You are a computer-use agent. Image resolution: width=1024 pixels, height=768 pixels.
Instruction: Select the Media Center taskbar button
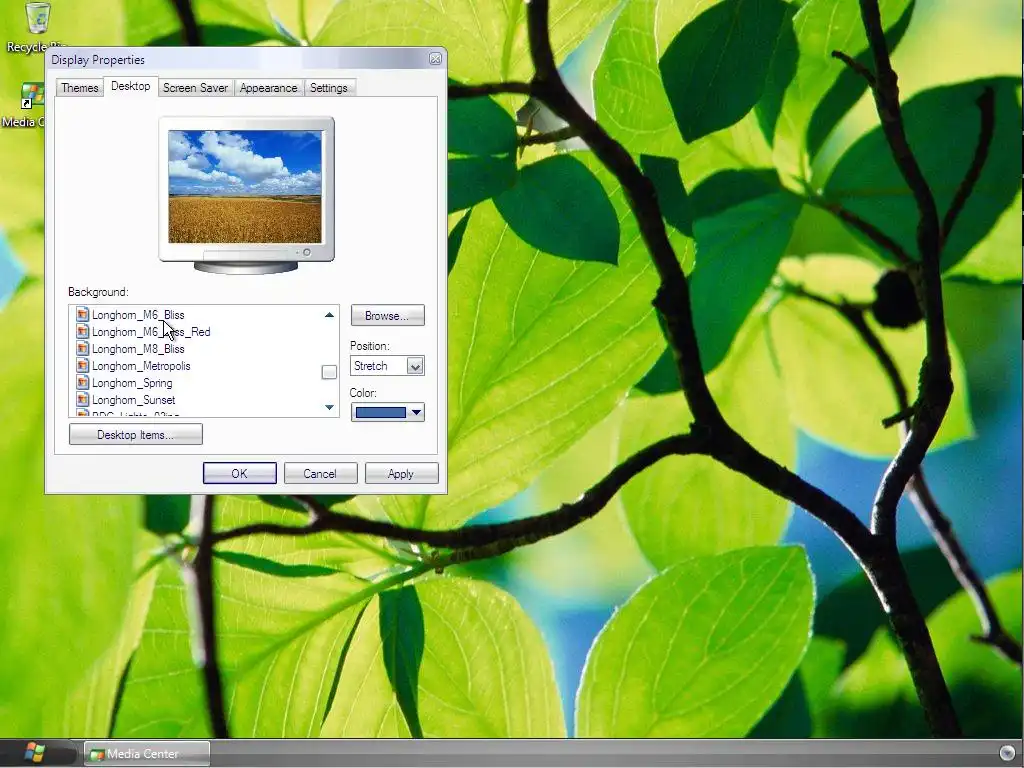[x=147, y=754]
